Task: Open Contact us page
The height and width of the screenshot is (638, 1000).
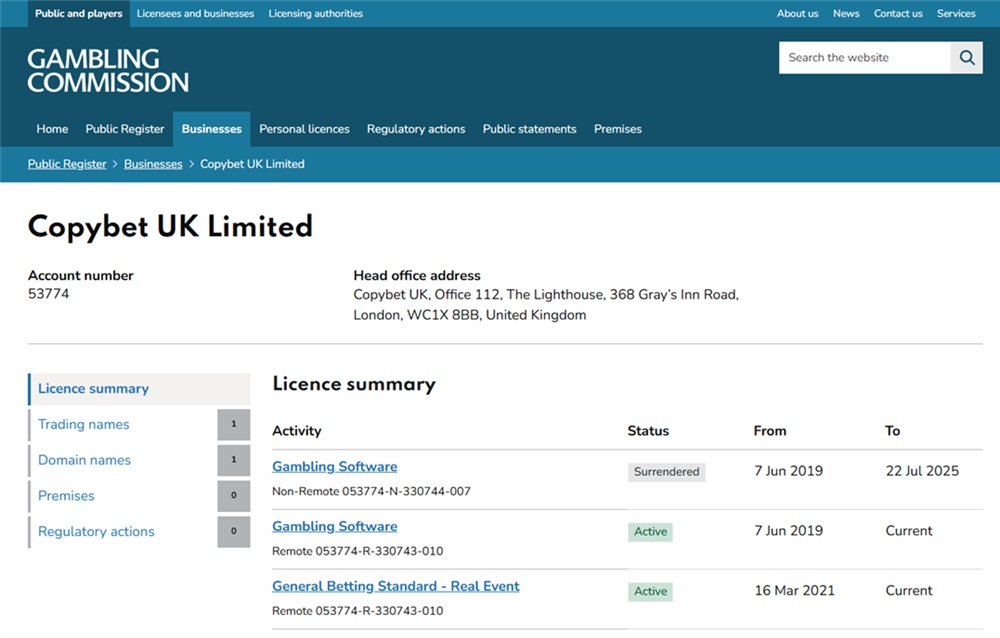Action: (x=898, y=13)
